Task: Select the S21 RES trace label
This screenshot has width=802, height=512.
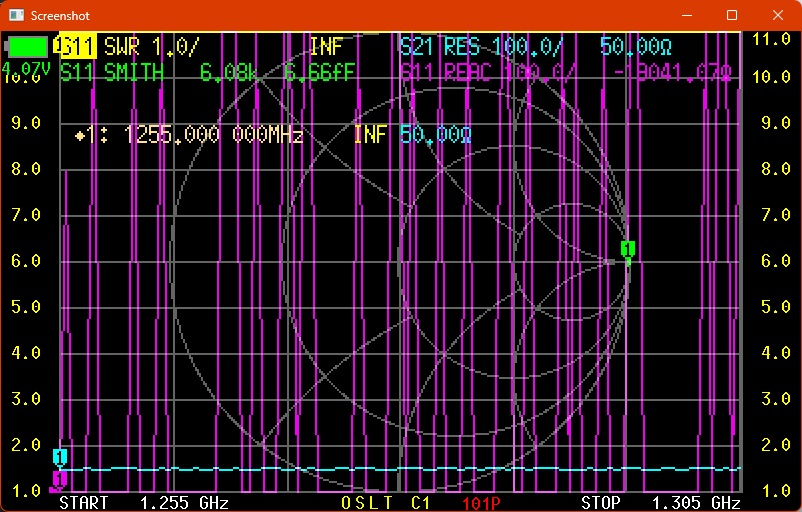Action: click(440, 46)
